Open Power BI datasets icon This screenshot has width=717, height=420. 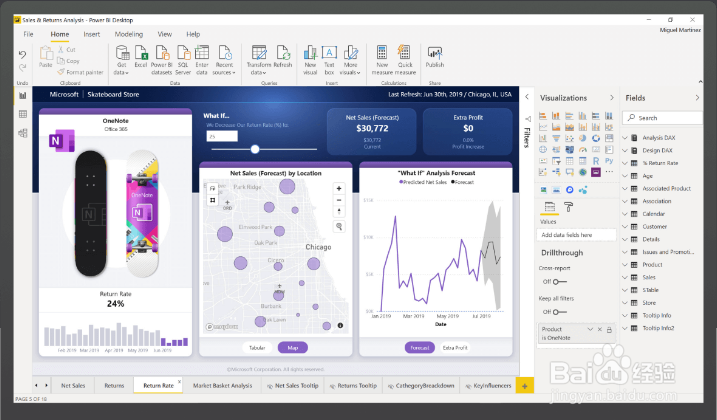click(162, 53)
